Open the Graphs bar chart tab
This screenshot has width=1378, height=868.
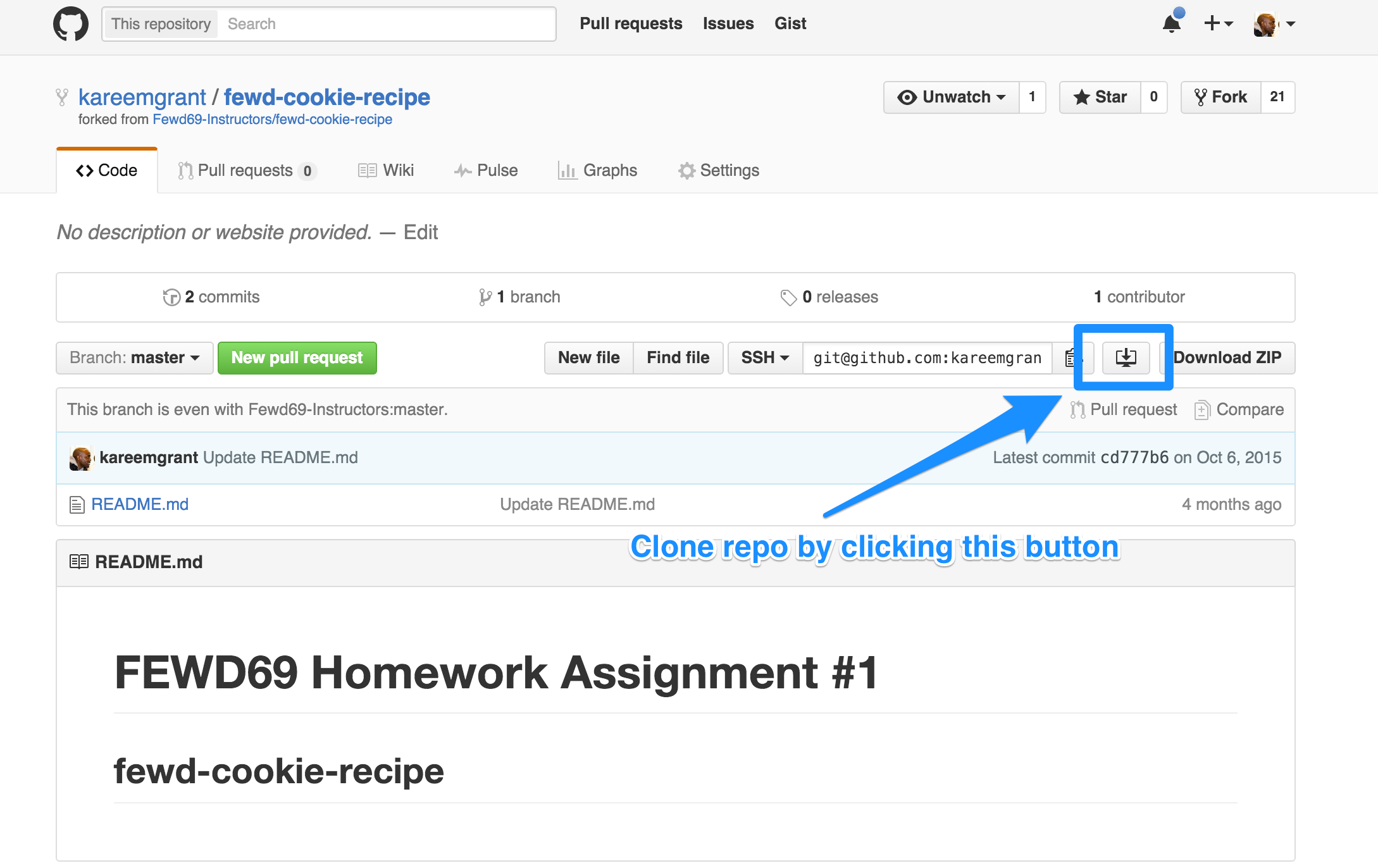coord(597,171)
